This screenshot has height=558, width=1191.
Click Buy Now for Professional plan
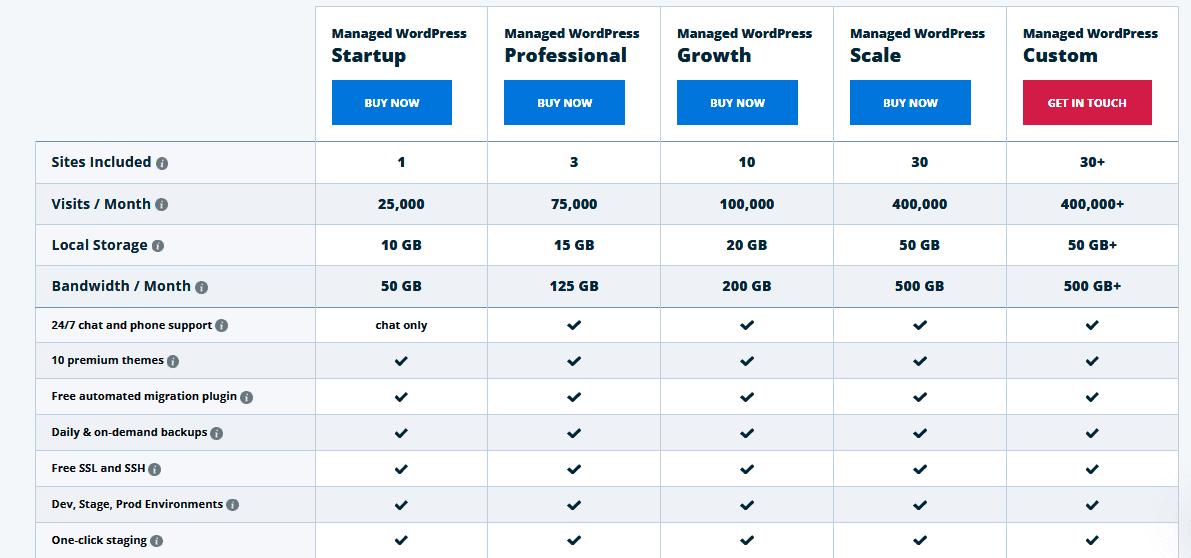point(564,102)
